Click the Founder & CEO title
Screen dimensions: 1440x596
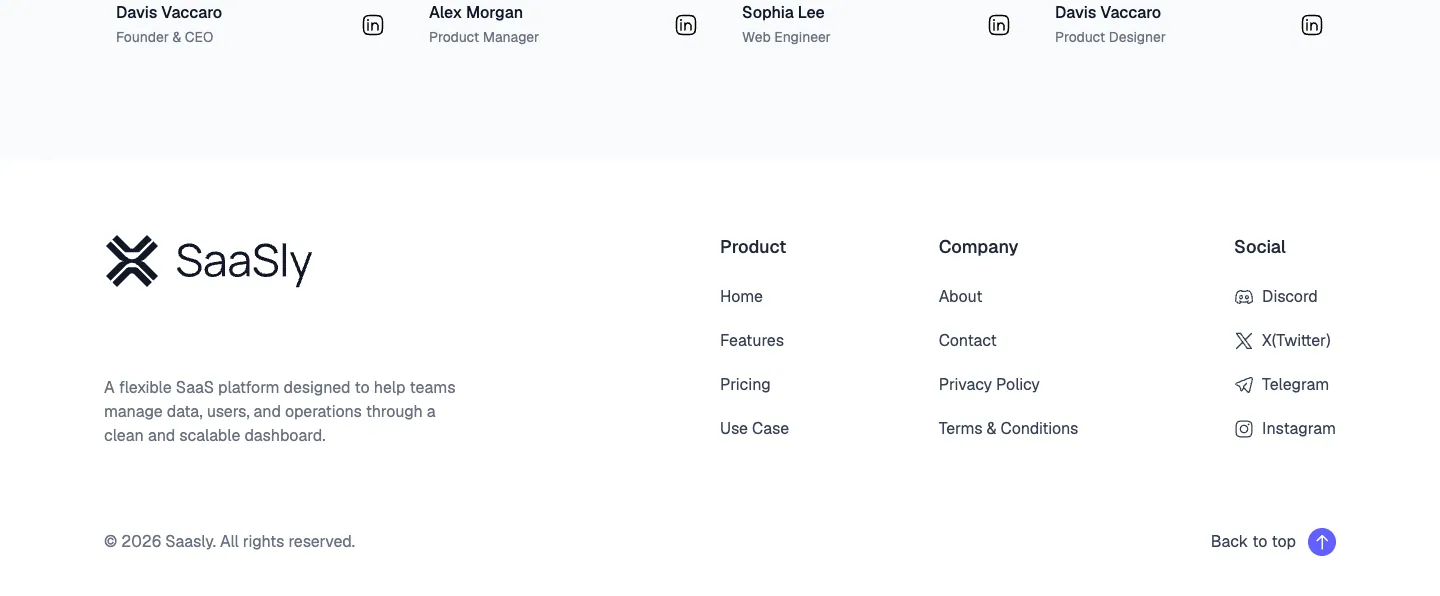[165, 37]
